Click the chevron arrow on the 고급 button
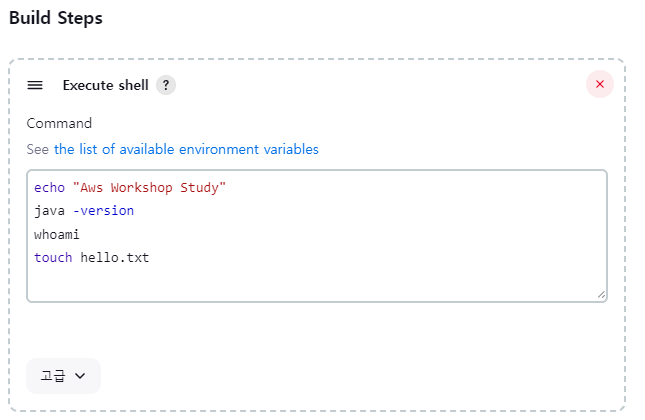The height and width of the screenshot is (420, 645). 80,376
